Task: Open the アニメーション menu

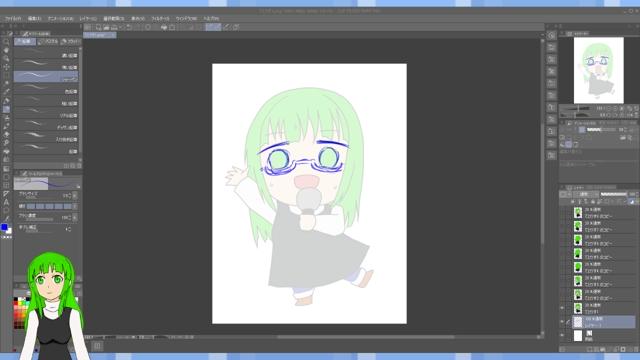Action: [x=60, y=19]
